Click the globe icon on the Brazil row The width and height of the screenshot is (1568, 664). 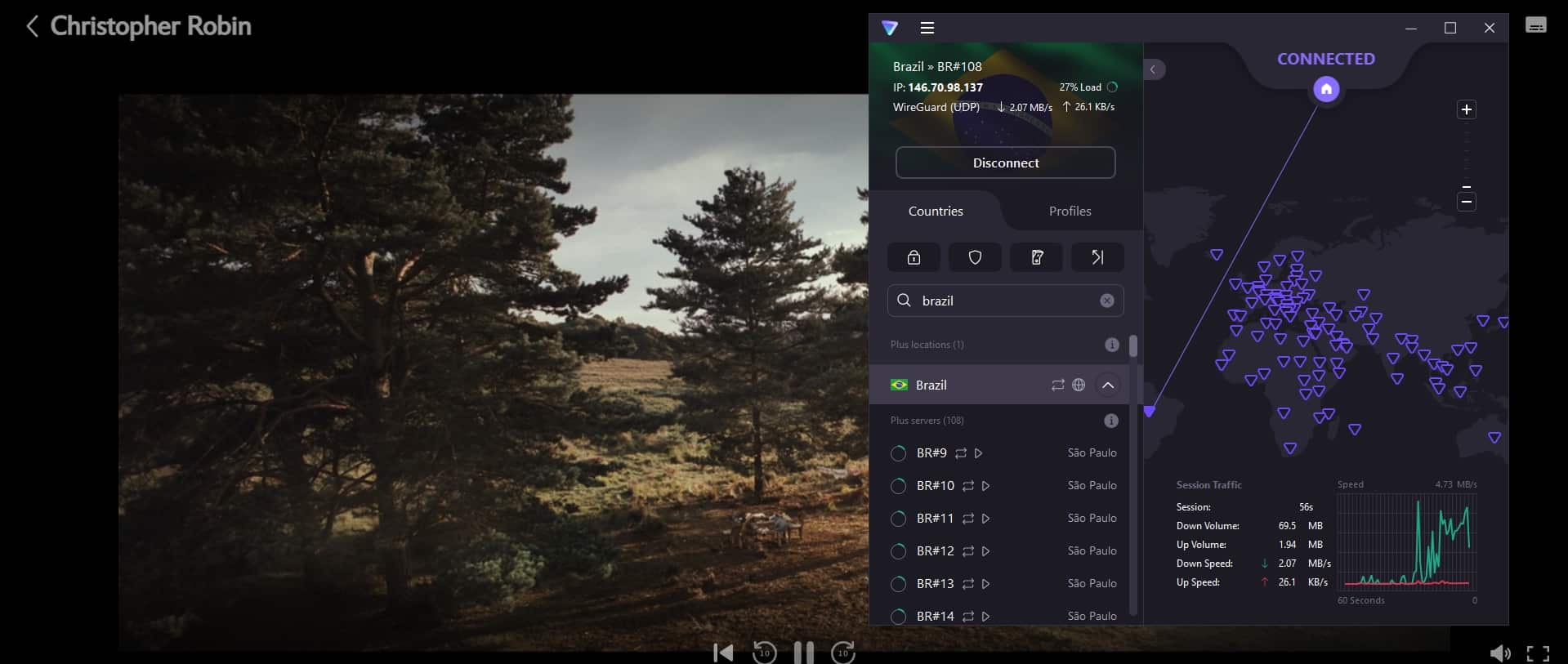[1079, 385]
